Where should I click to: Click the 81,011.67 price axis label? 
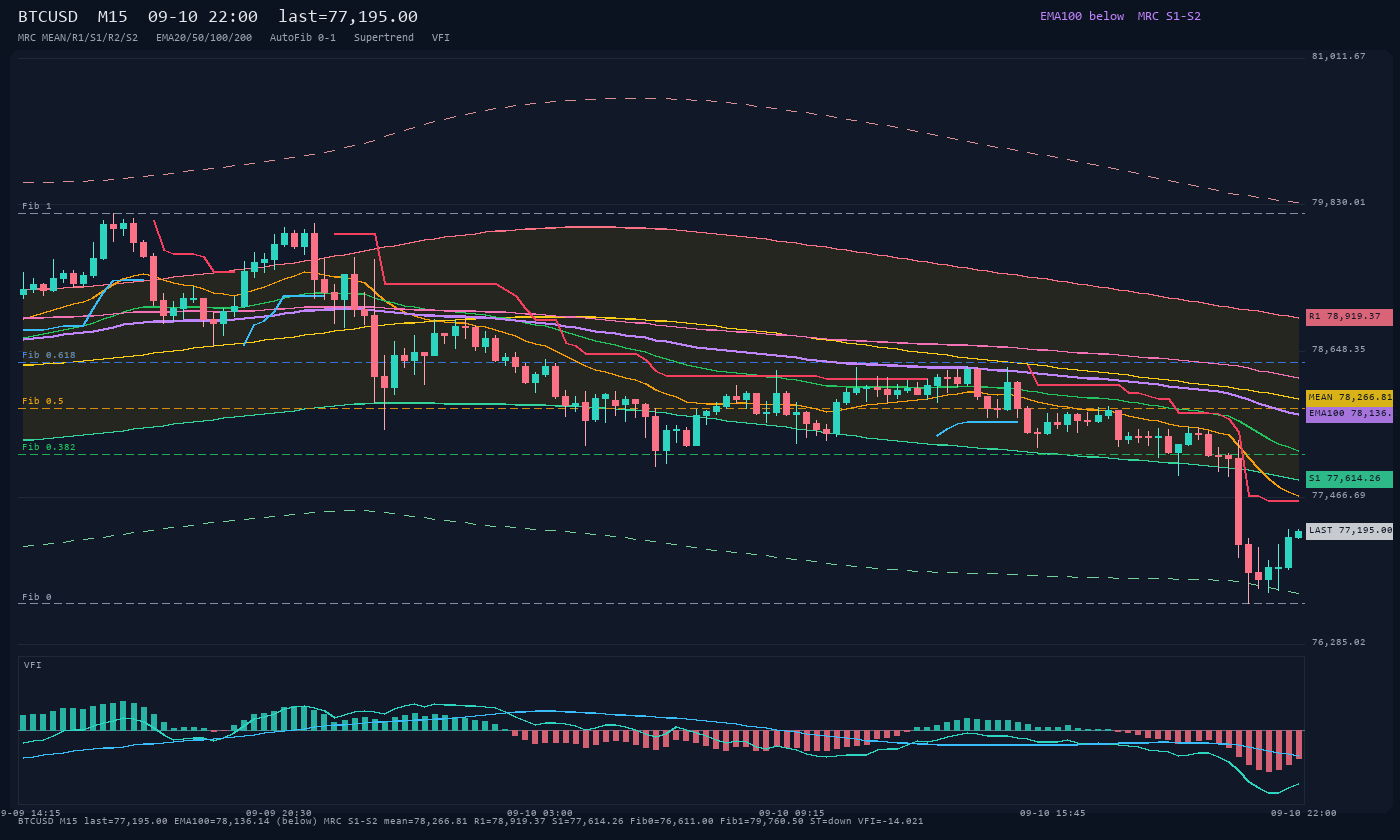pyautogui.click(x=1338, y=57)
